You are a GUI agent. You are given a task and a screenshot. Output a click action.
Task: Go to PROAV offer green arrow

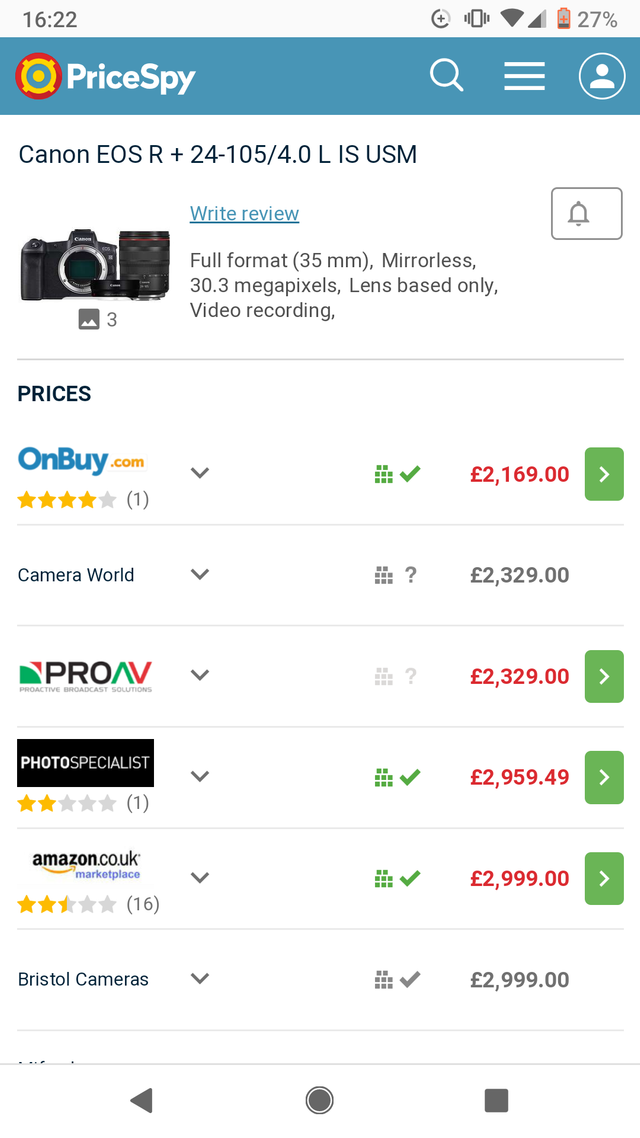point(604,676)
